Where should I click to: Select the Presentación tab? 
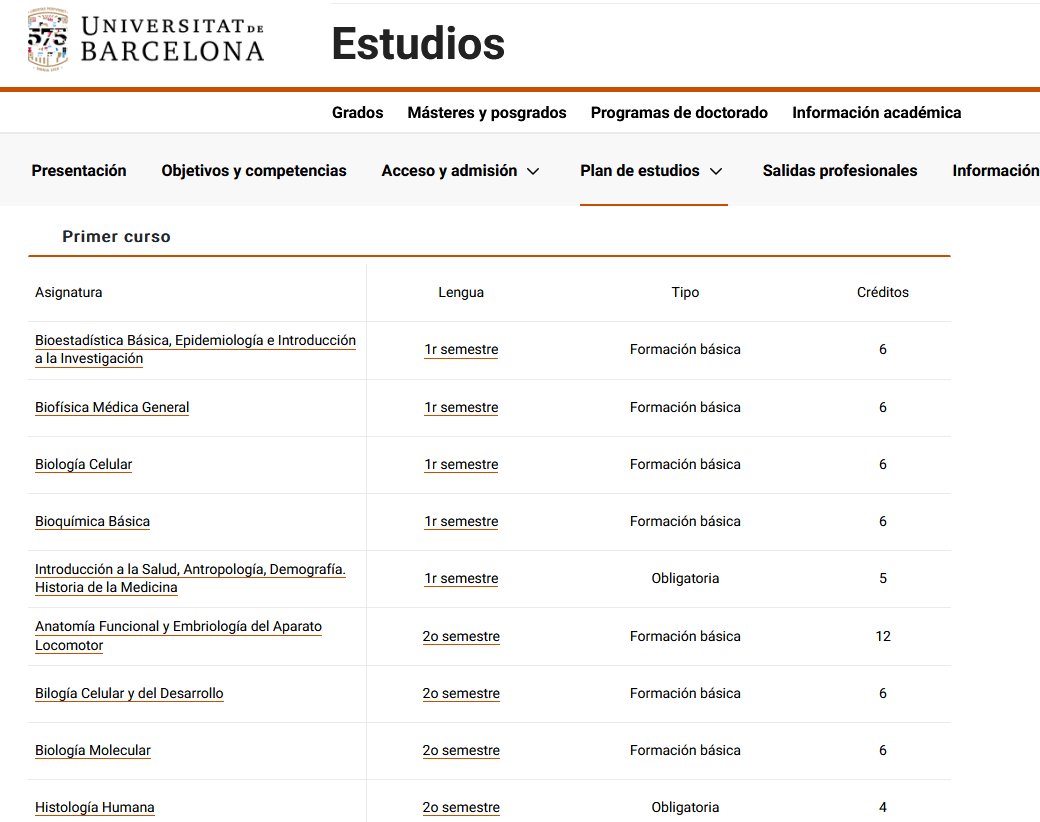[79, 171]
